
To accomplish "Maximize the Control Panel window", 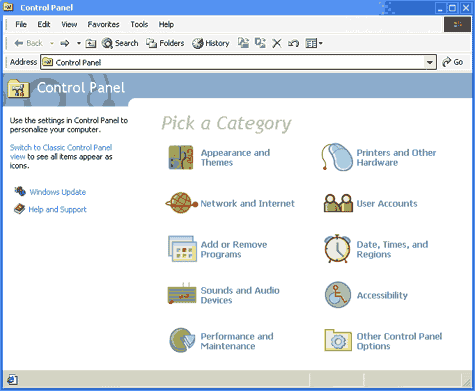I will pos(452,8).
